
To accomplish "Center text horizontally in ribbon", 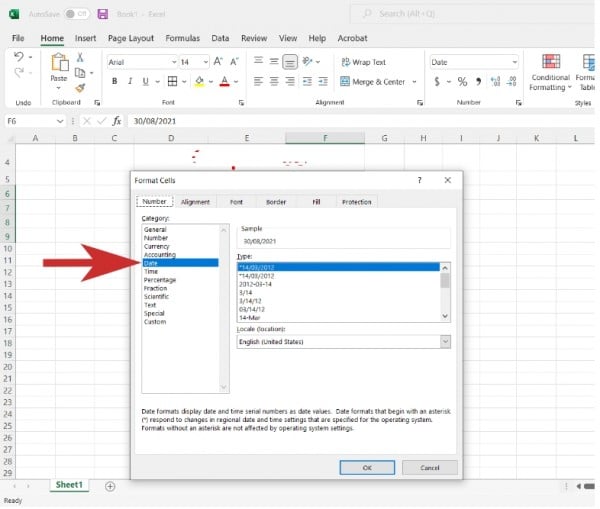I will (x=274, y=81).
